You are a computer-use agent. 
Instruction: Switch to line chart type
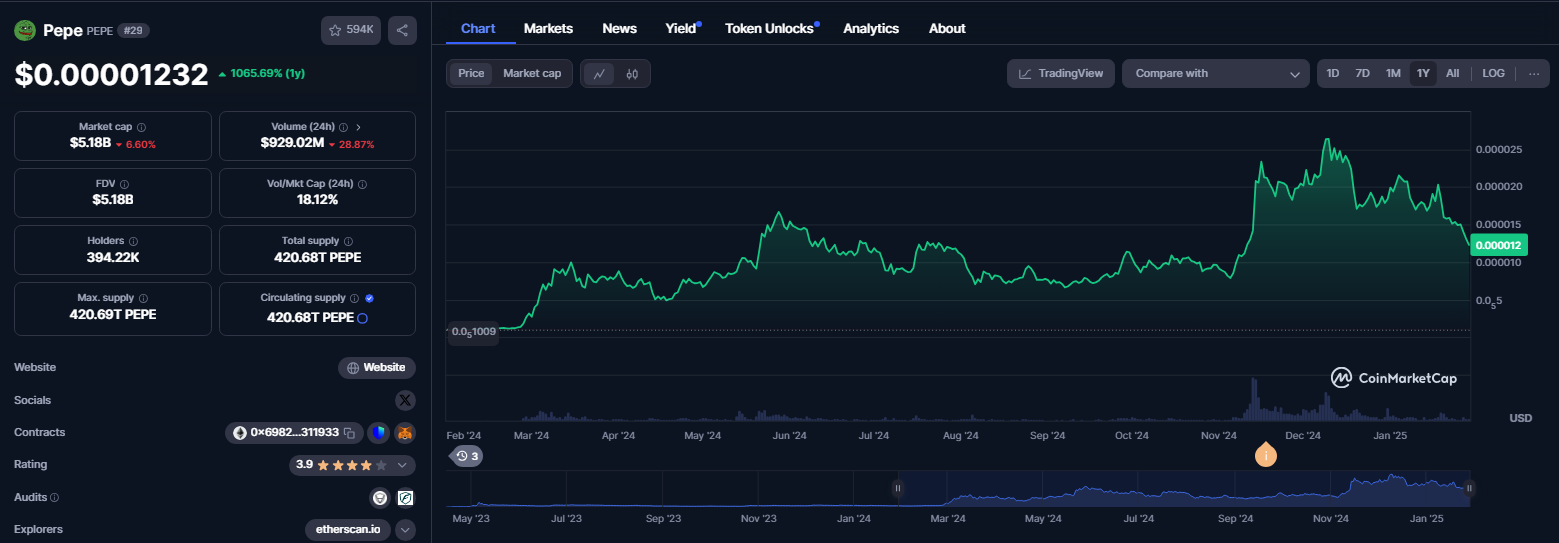pyautogui.click(x=599, y=73)
